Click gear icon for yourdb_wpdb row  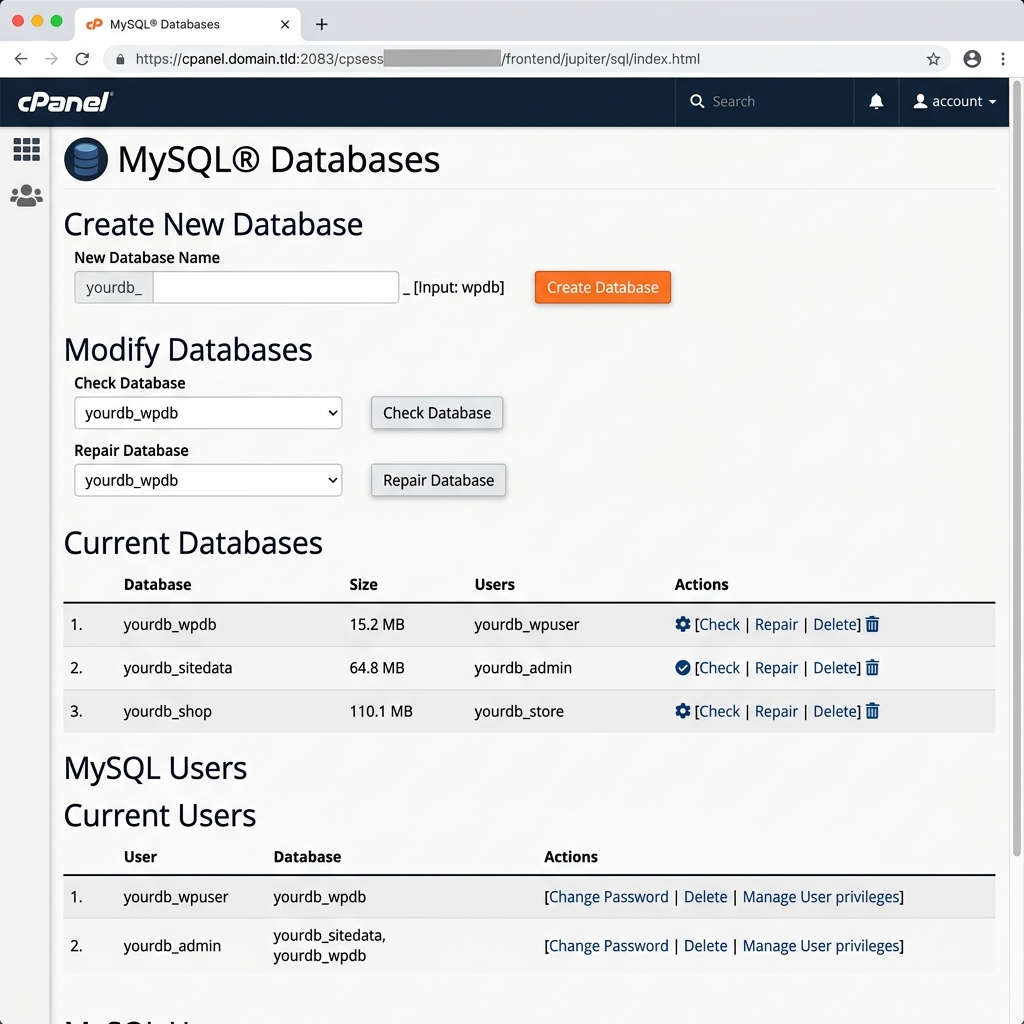click(x=682, y=624)
